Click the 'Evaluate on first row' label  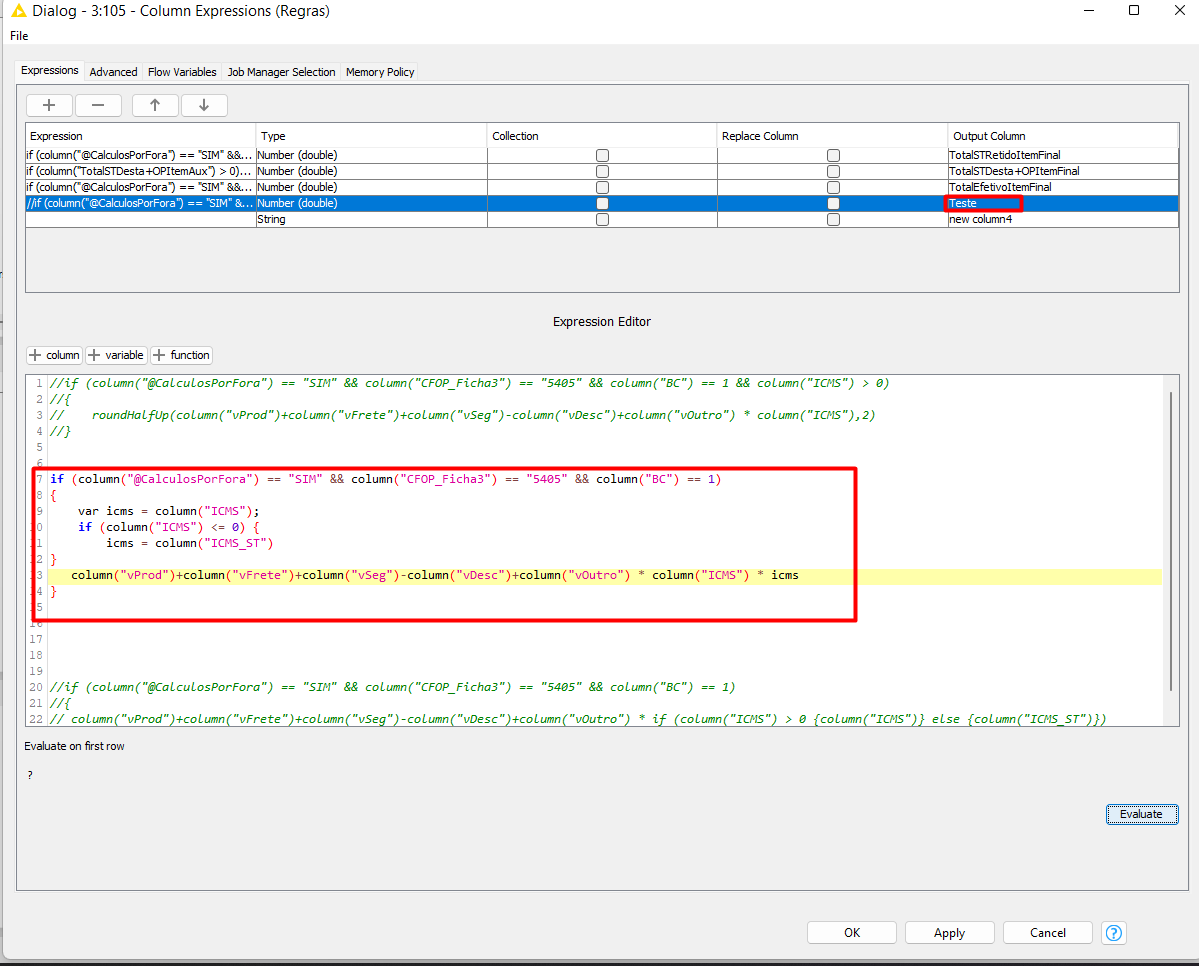coord(74,746)
